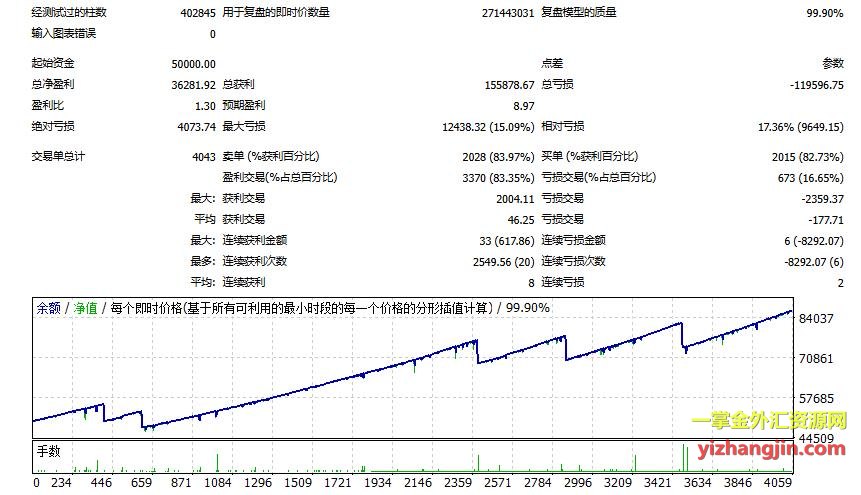Click the 余额 legend label above the chart

click(x=47, y=308)
